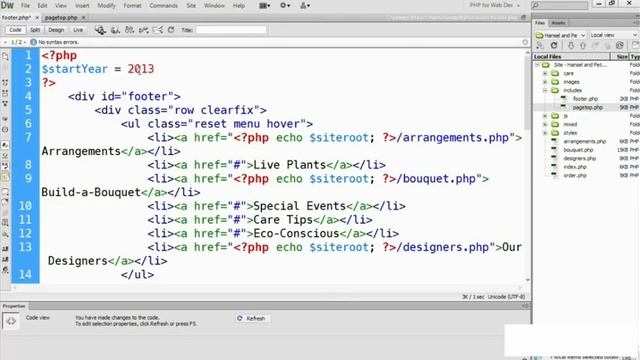Click the Move or Convert CSS icon
The width and height of the screenshot is (640, 360).
(5, 234)
